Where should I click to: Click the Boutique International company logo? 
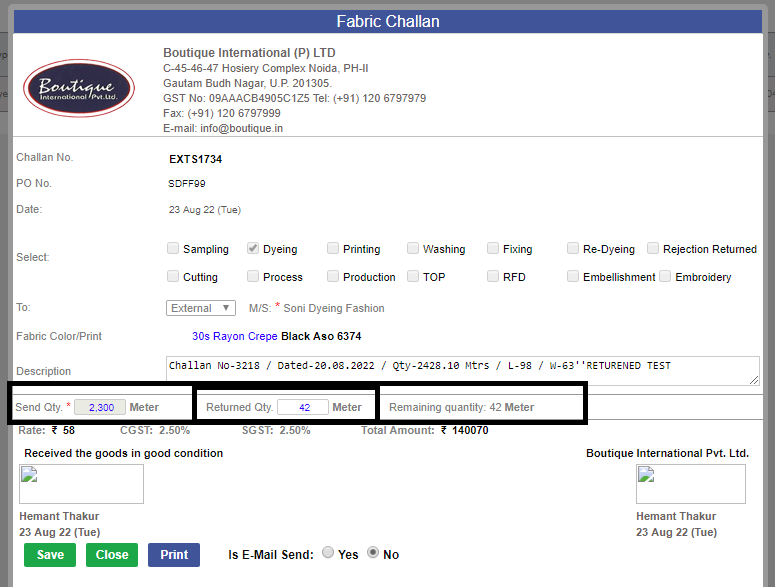79,88
